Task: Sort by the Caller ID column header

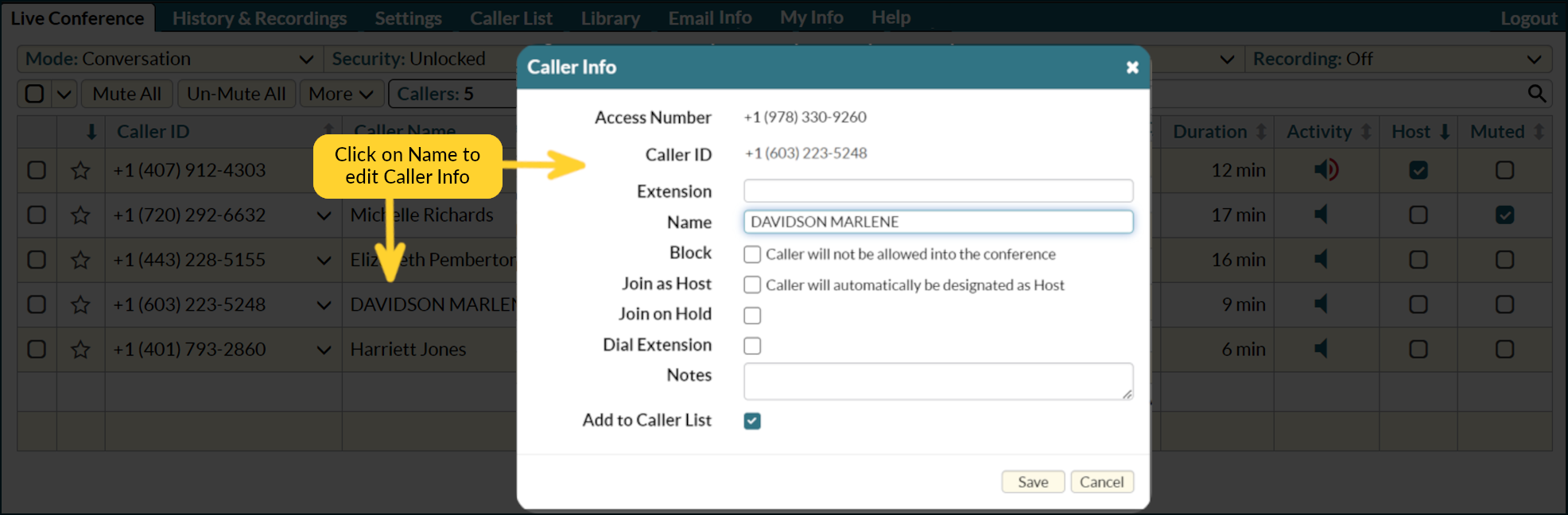Action: (x=153, y=132)
